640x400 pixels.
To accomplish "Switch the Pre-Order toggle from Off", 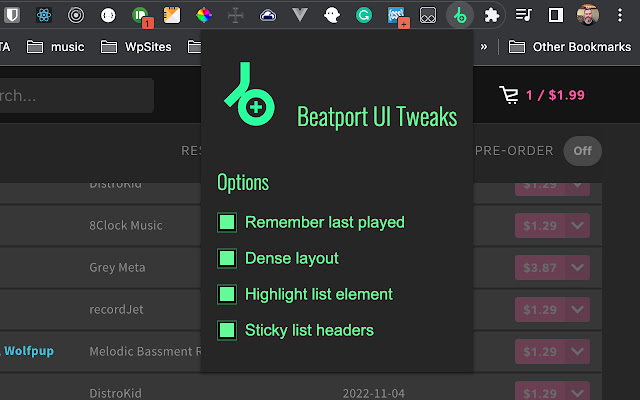I will pyautogui.click(x=582, y=151).
